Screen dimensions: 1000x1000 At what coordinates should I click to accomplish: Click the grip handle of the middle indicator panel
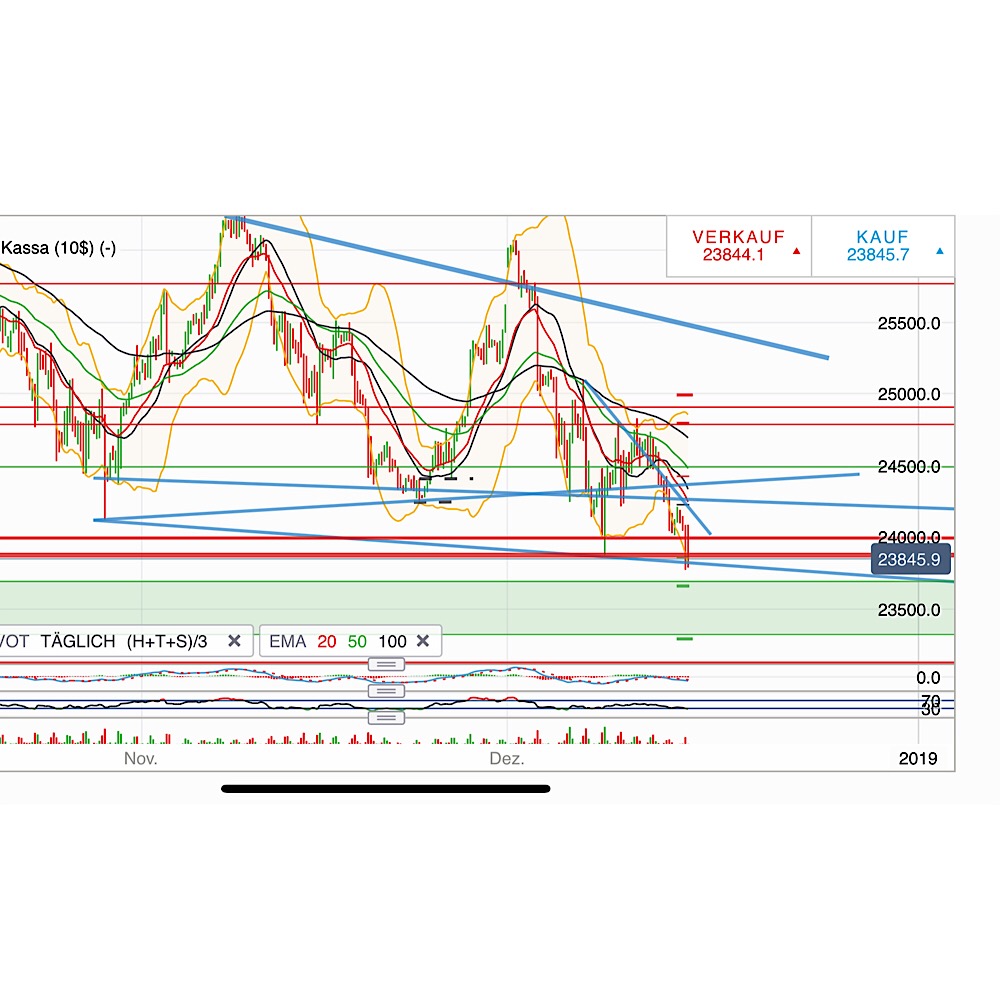point(385,690)
